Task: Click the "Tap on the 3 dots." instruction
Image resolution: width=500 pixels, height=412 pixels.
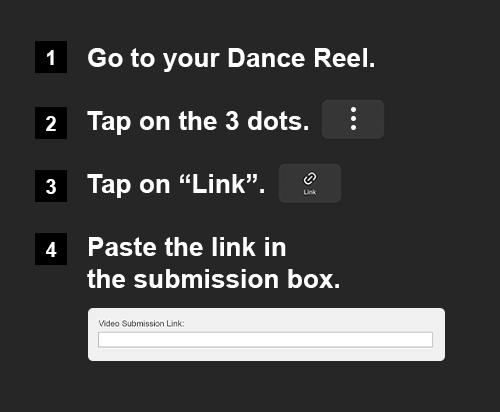Action: point(198,122)
